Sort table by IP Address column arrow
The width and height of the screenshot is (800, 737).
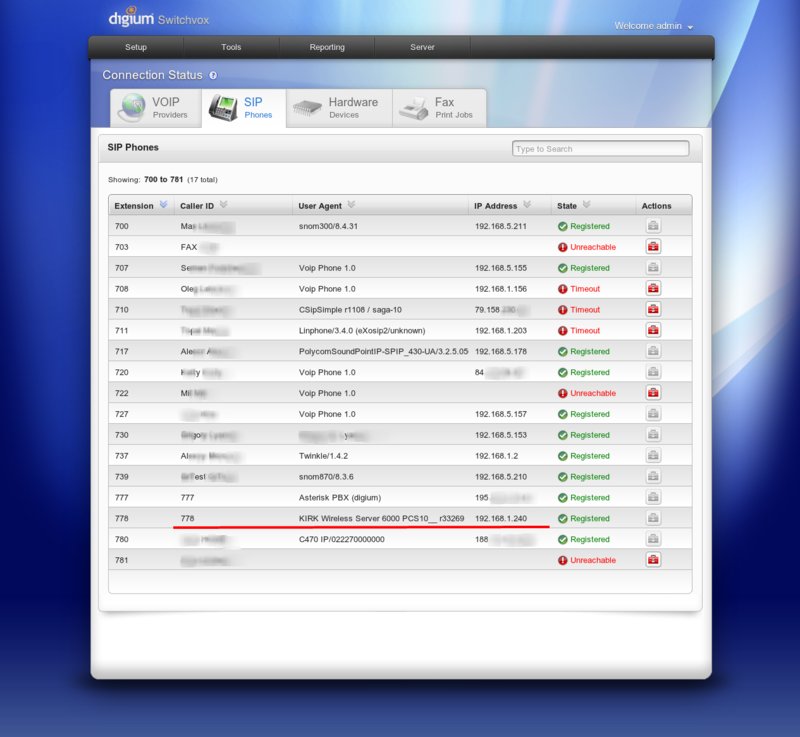pos(527,205)
